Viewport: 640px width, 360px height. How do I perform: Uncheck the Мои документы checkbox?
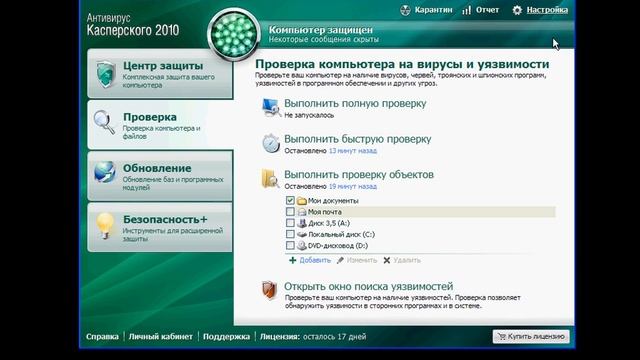pos(290,200)
